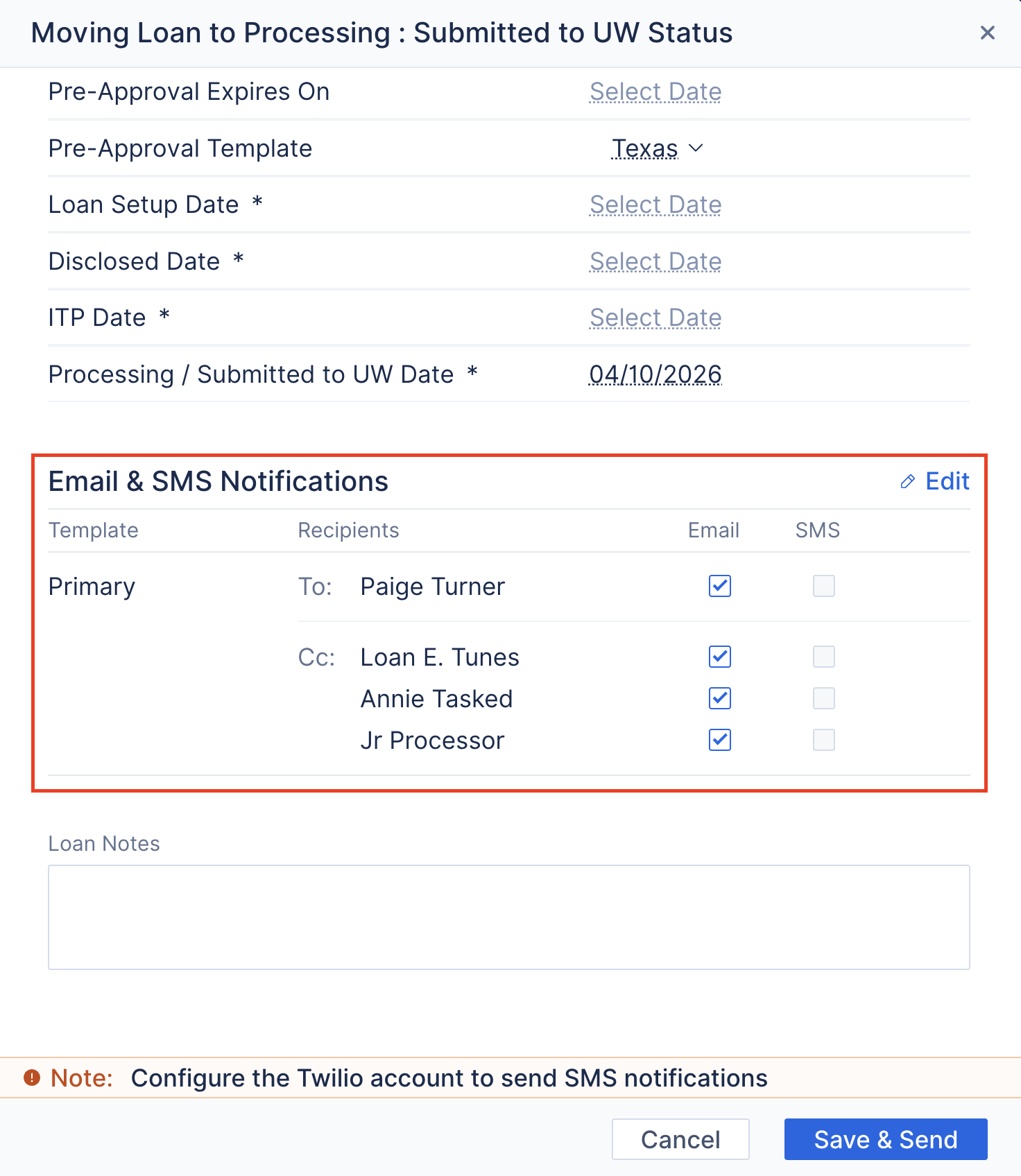Screen dimensions: 1021x1176
Task: Select the Primary template row
Action: click(x=92, y=586)
